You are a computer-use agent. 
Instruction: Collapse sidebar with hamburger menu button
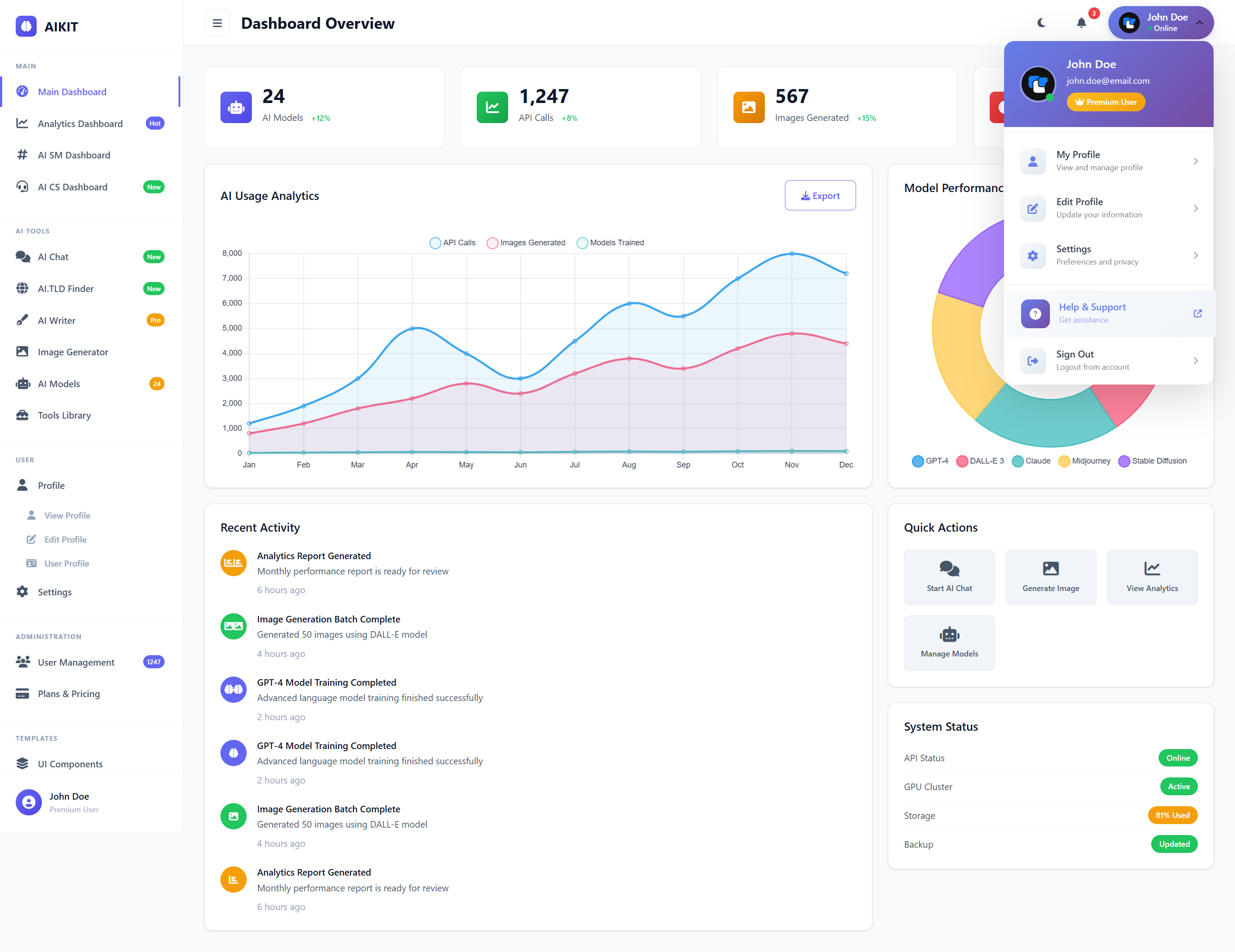[x=217, y=23]
